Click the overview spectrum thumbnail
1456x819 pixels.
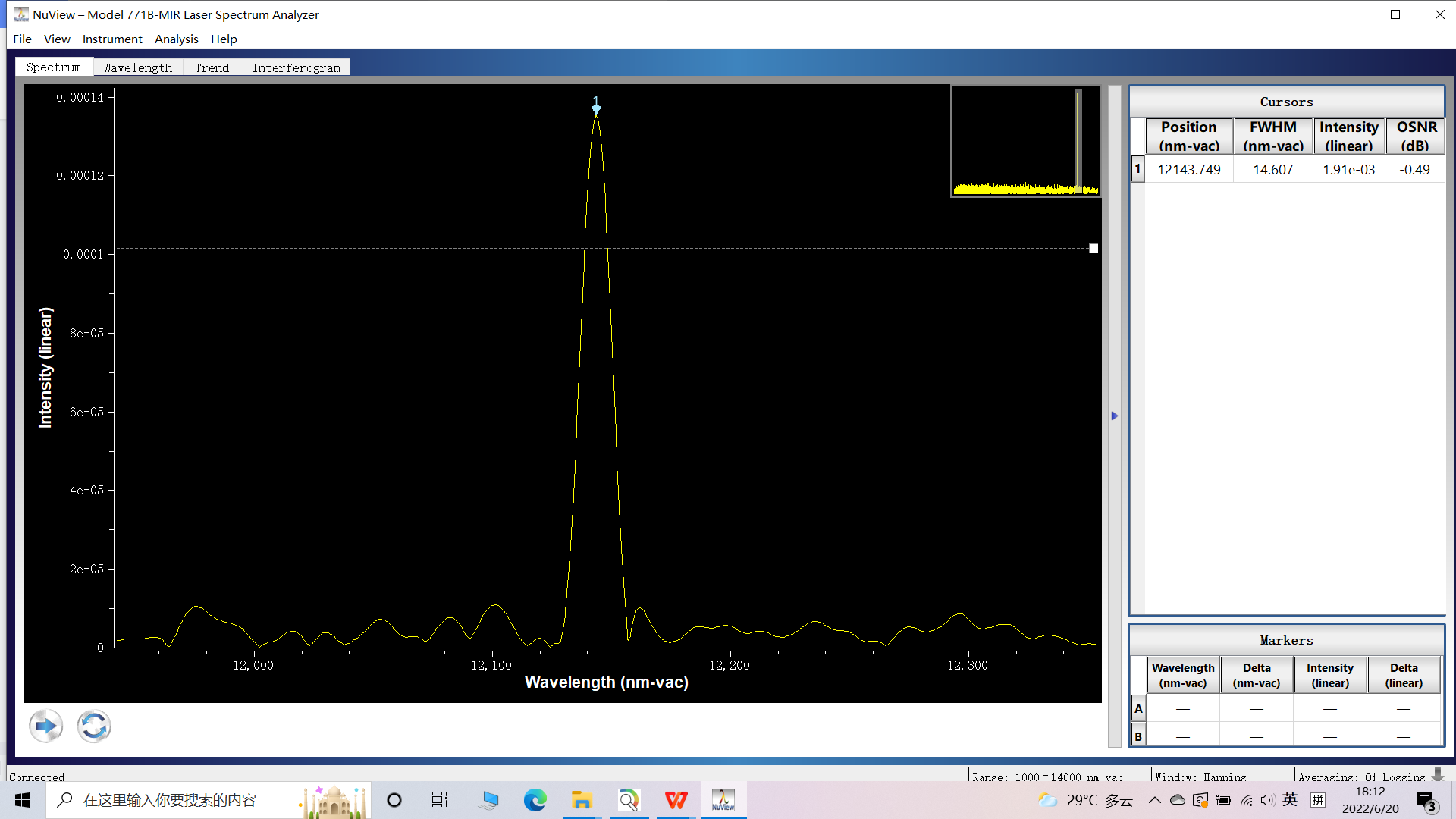(1025, 141)
